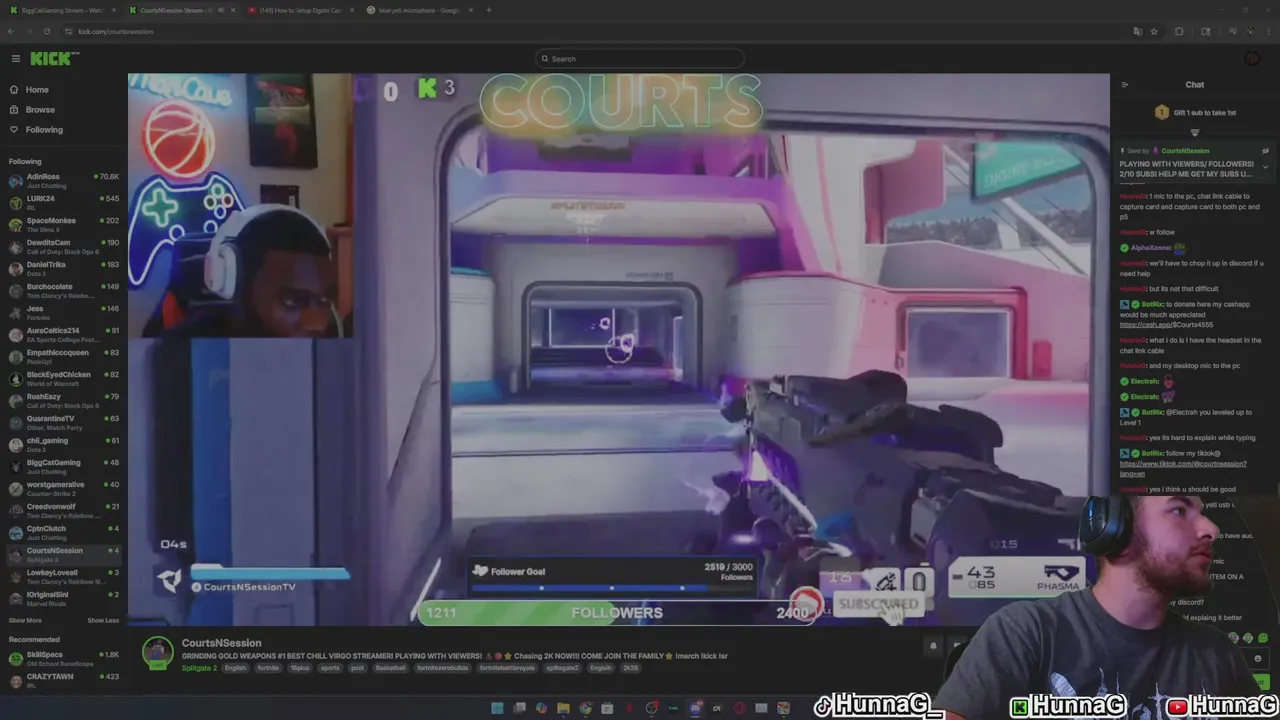This screenshot has width=1280, height=720.
Task: Bookmark this page star icon
Action: pos(1154,31)
